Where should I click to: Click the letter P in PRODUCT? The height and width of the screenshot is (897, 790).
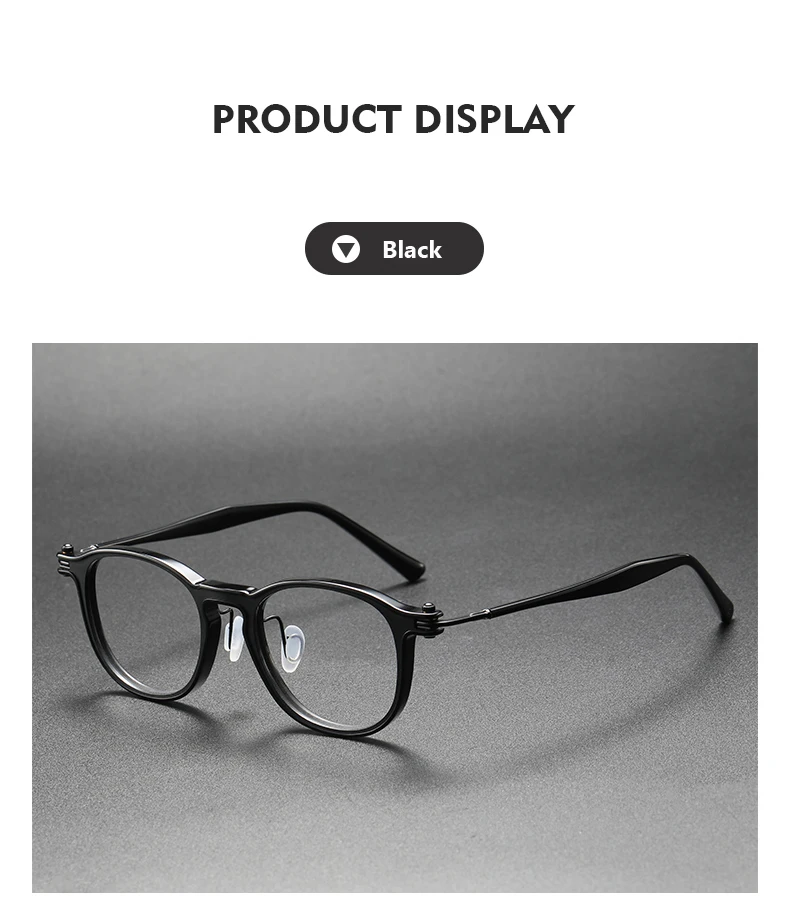pyautogui.click(x=225, y=120)
